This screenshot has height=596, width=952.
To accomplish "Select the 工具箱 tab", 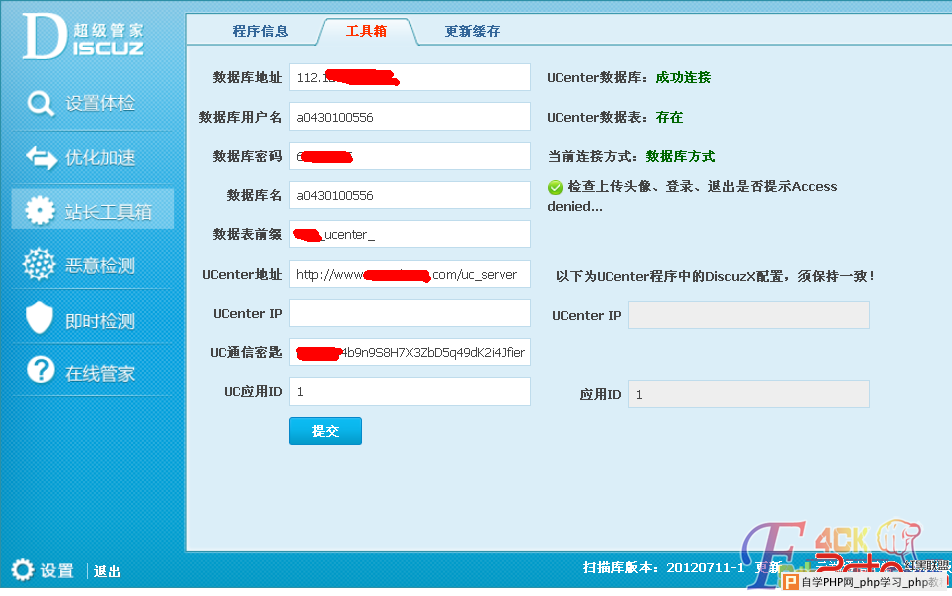I will click(366, 31).
